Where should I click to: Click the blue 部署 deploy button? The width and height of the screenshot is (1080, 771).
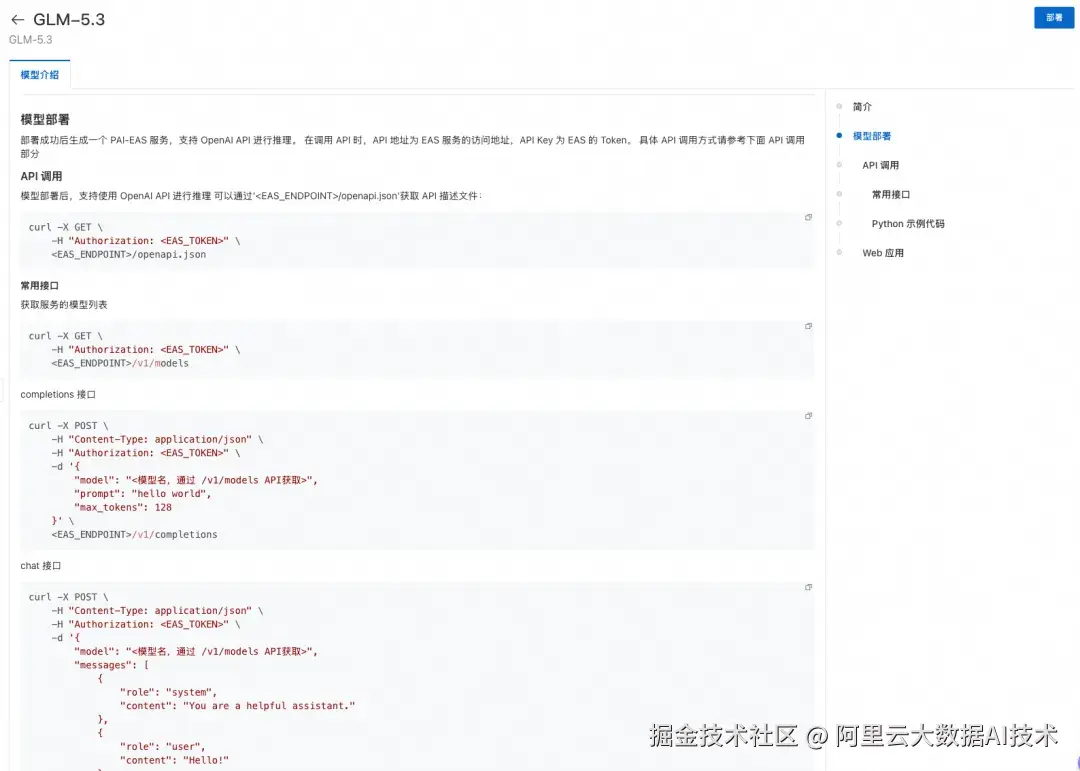tap(1054, 18)
